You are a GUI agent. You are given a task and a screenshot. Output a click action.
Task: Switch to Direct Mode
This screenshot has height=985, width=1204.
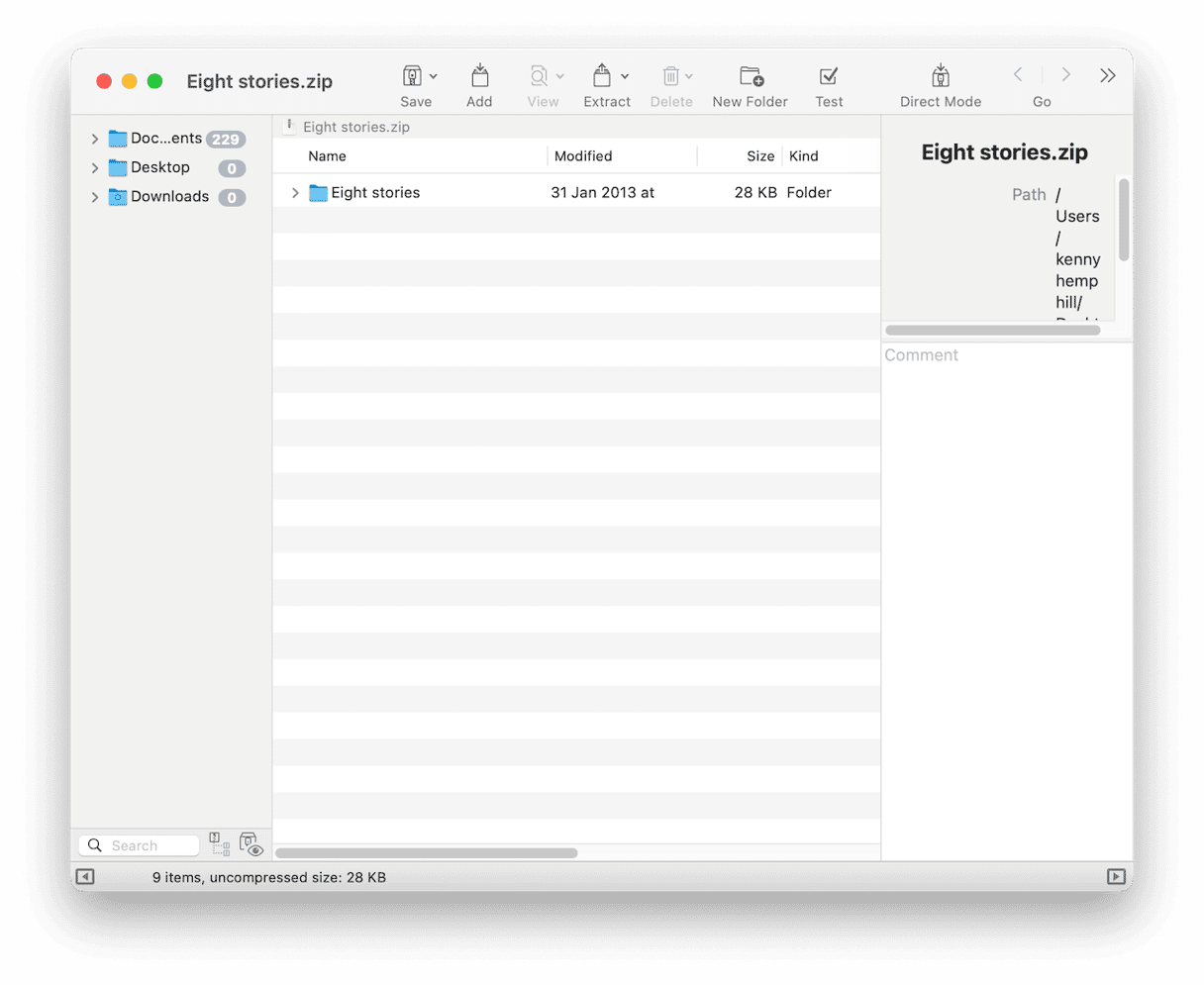(941, 75)
